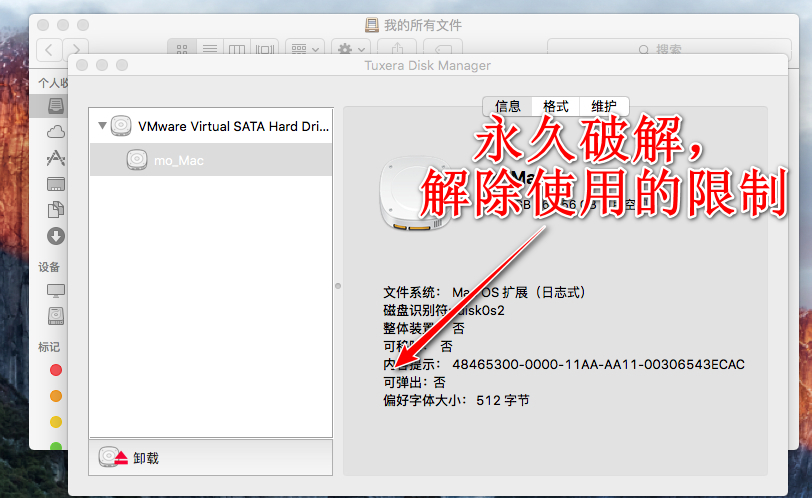Switch to the 信息 tab
The height and width of the screenshot is (498, 812).
[x=508, y=106]
